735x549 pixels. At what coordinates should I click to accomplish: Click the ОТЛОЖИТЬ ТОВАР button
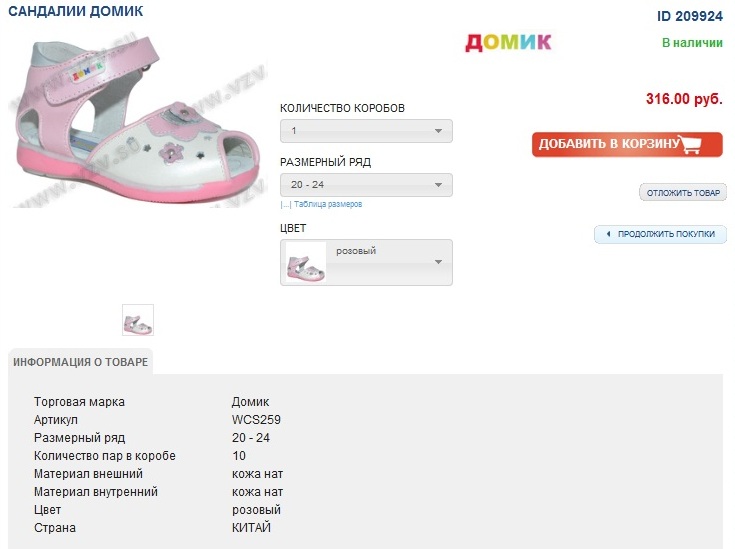[683, 192]
